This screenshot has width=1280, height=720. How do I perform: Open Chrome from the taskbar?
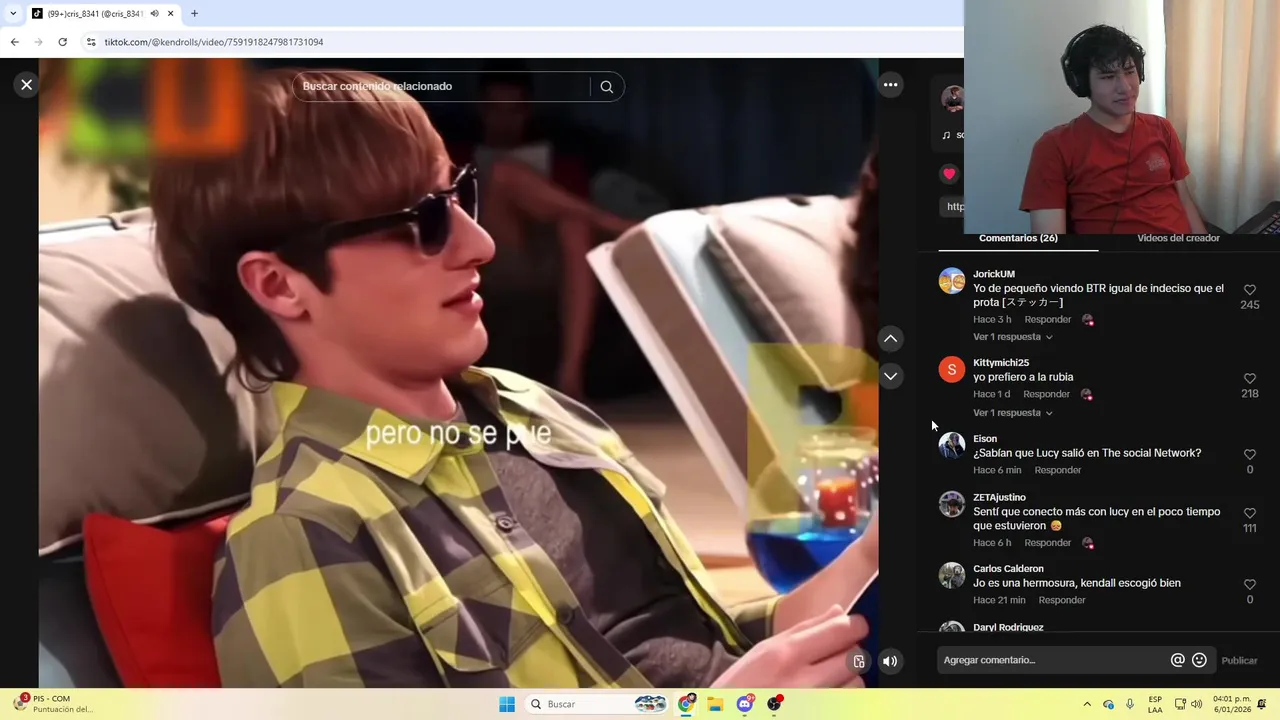(686, 704)
